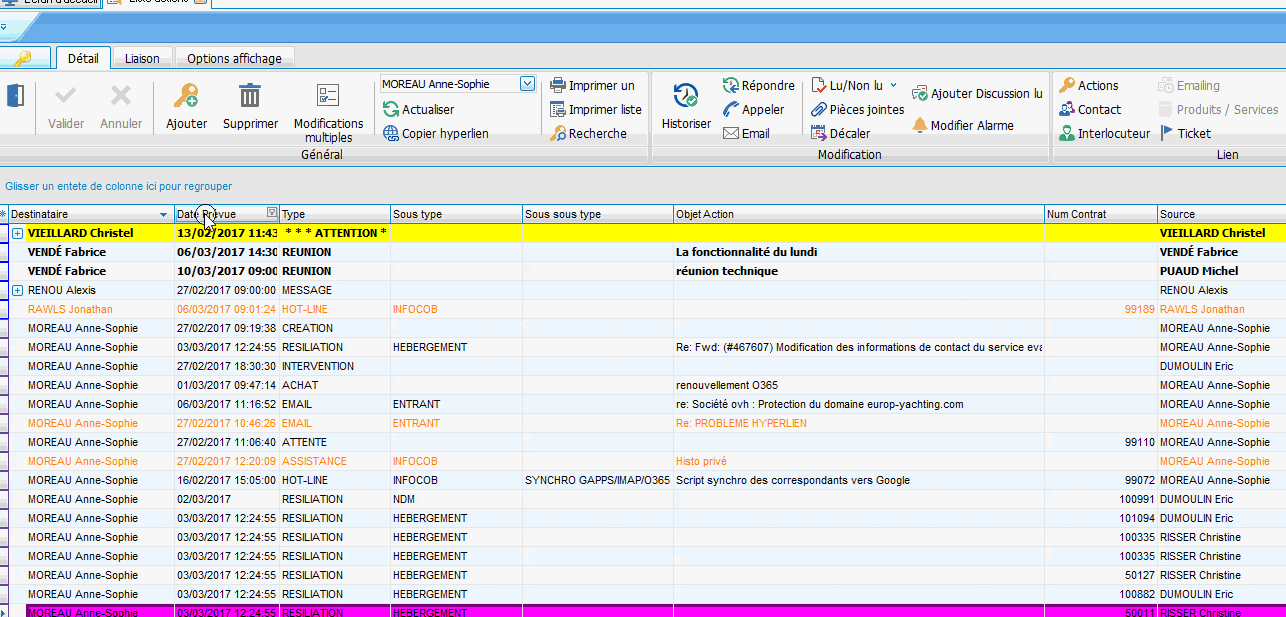Open the Lu/Non lu dropdown arrow

tap(893, 86)
